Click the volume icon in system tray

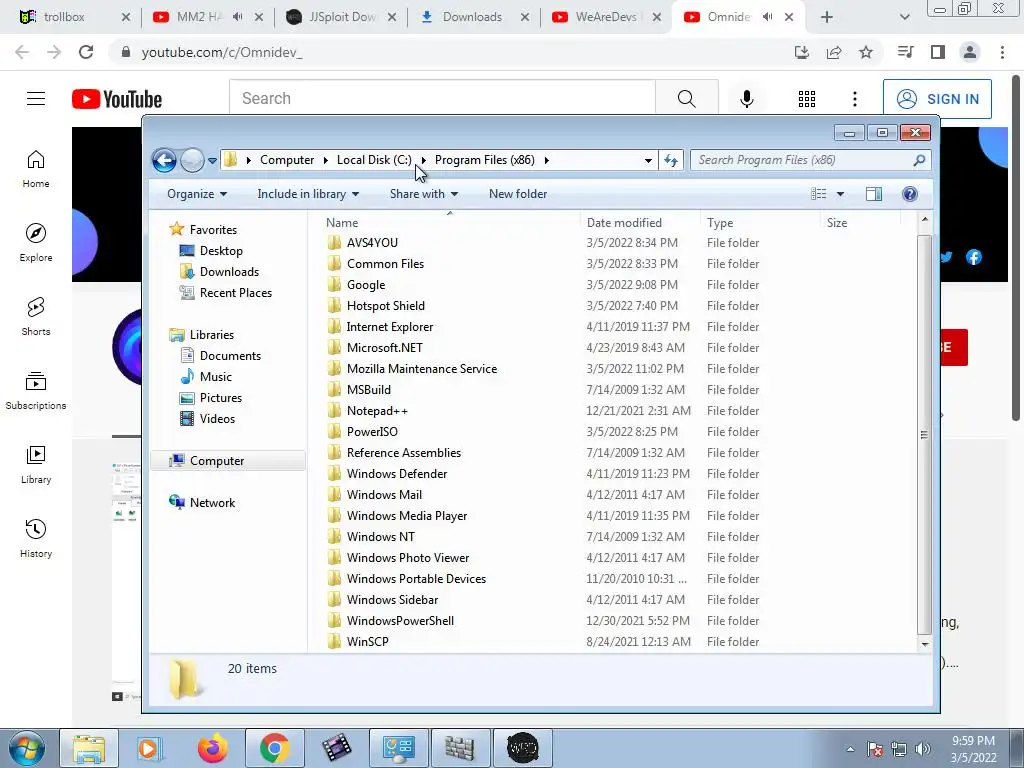tap(923, 749)
